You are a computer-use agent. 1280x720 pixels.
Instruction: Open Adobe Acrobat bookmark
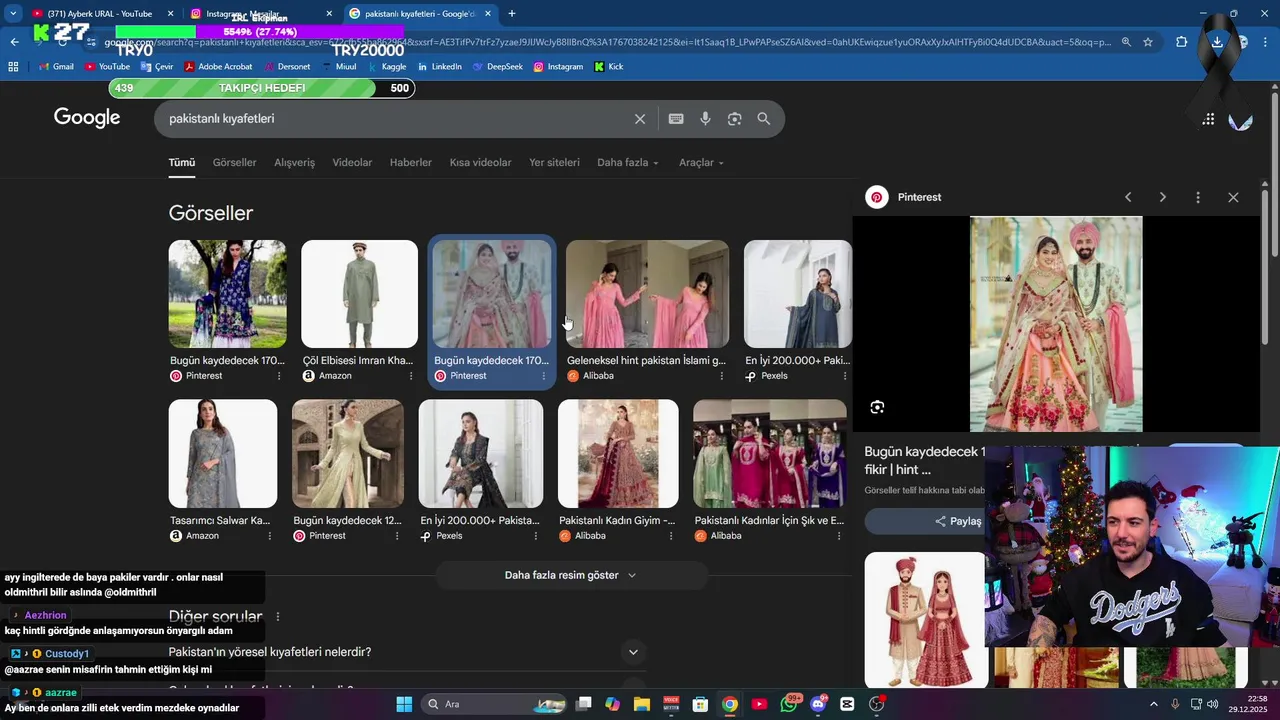218,66
